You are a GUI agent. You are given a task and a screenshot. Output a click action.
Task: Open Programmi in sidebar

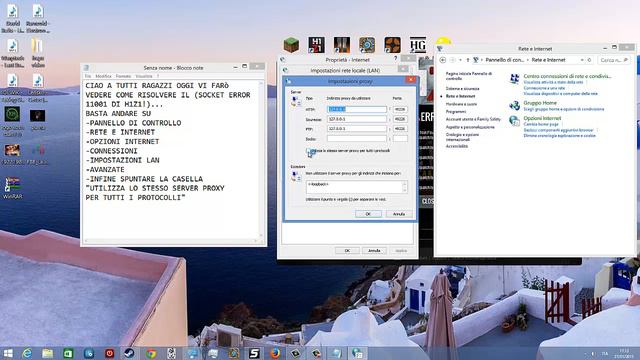pyautogui.click(x=456, y=111)
